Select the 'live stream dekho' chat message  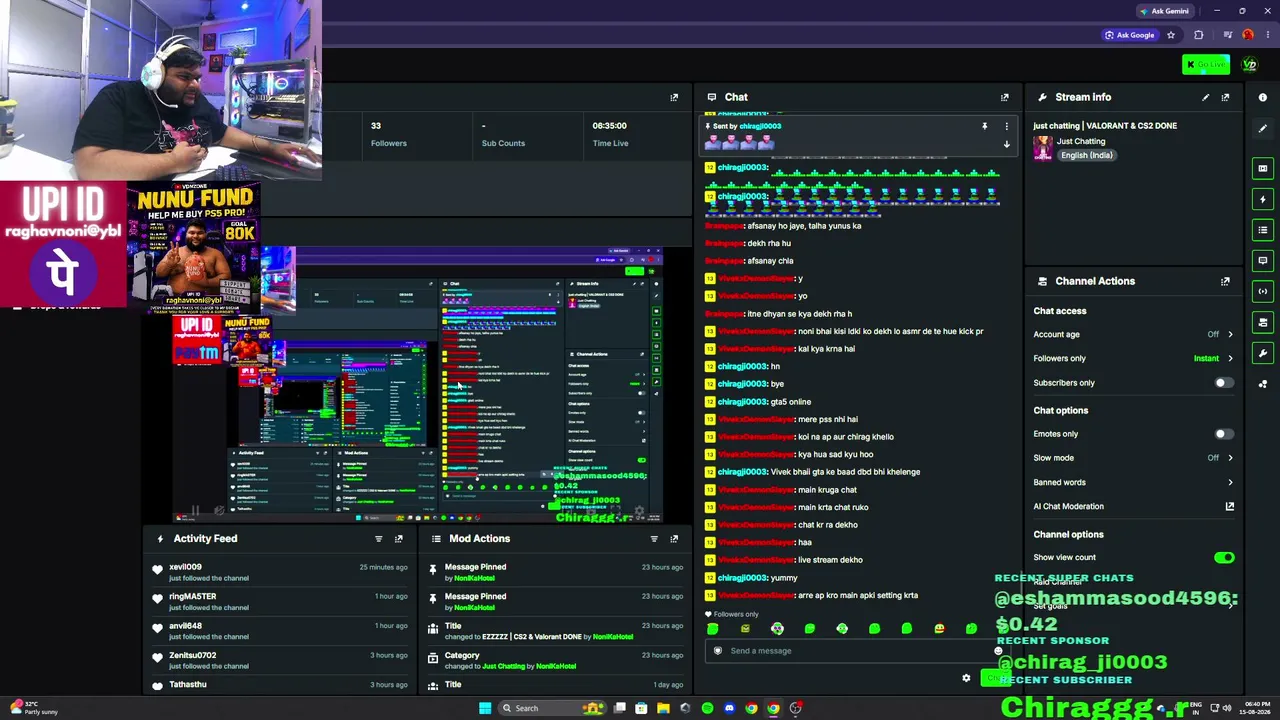[830, 560]
